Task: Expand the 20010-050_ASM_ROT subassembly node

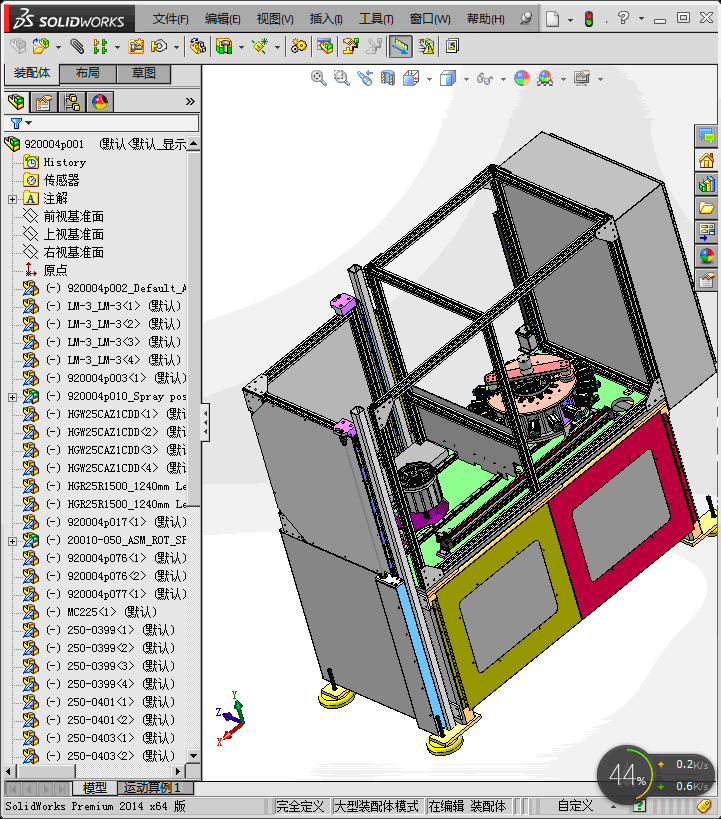Action: pos(13,541)
